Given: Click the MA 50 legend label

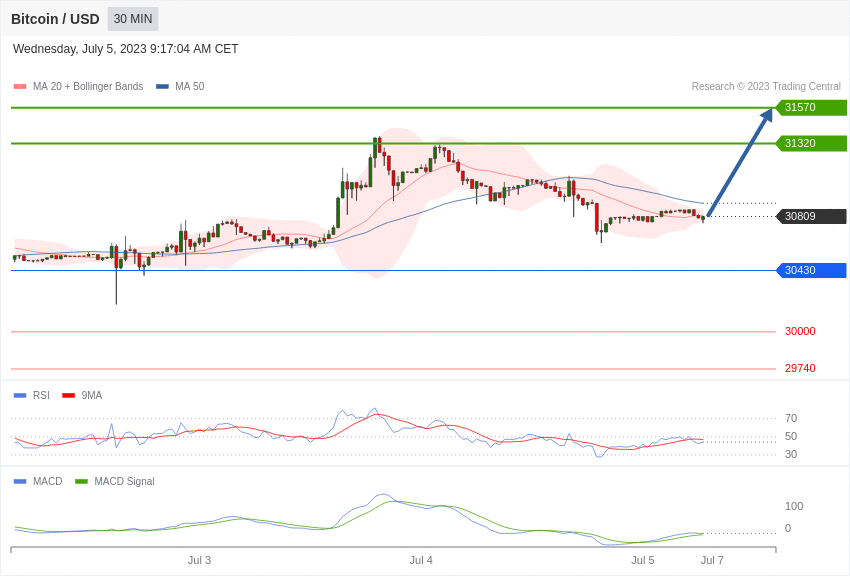Looking at the screenshot, I should pos(190,87).
